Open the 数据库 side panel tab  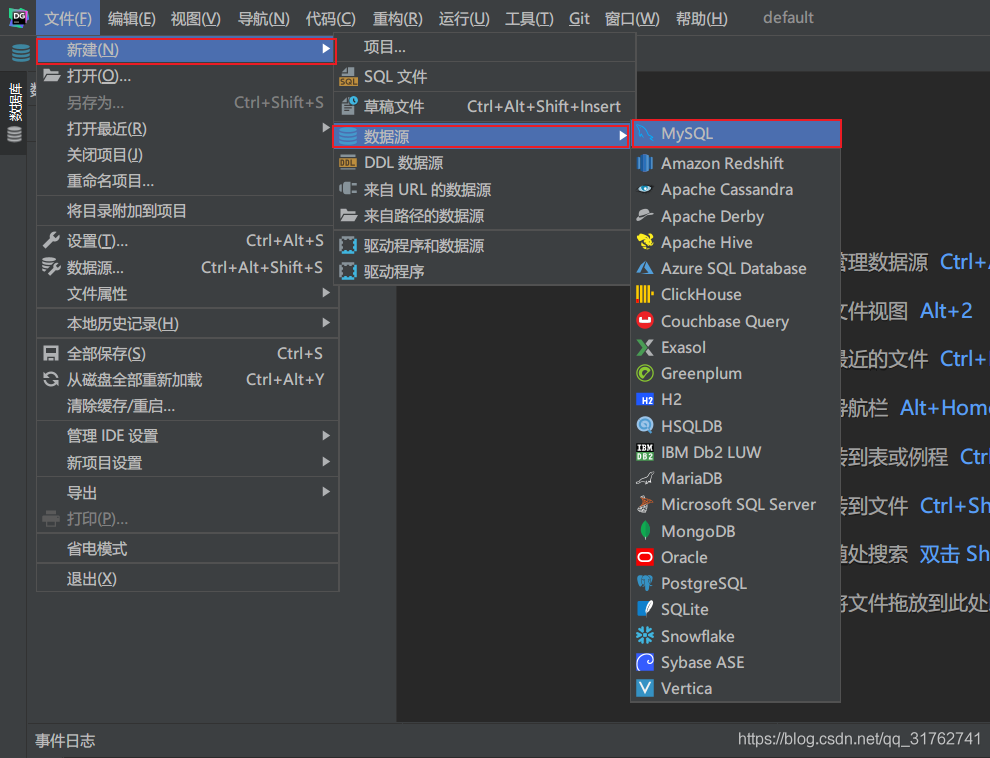click(14, 112)
